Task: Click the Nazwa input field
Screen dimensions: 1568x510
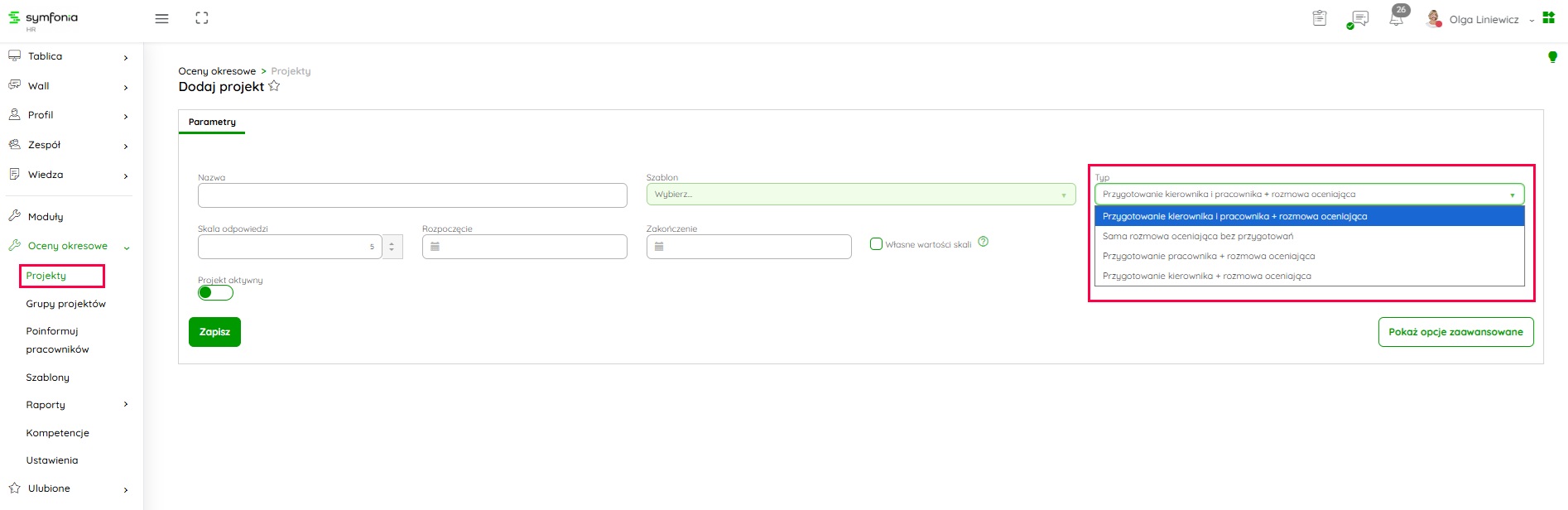Action: click(x=412, y=195)
